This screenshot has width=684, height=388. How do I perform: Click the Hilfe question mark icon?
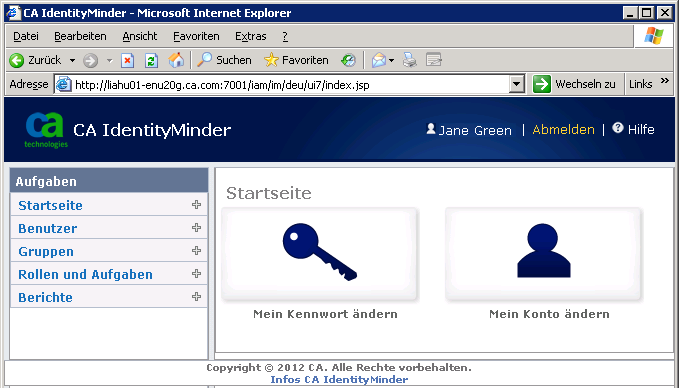click(618, 128)
